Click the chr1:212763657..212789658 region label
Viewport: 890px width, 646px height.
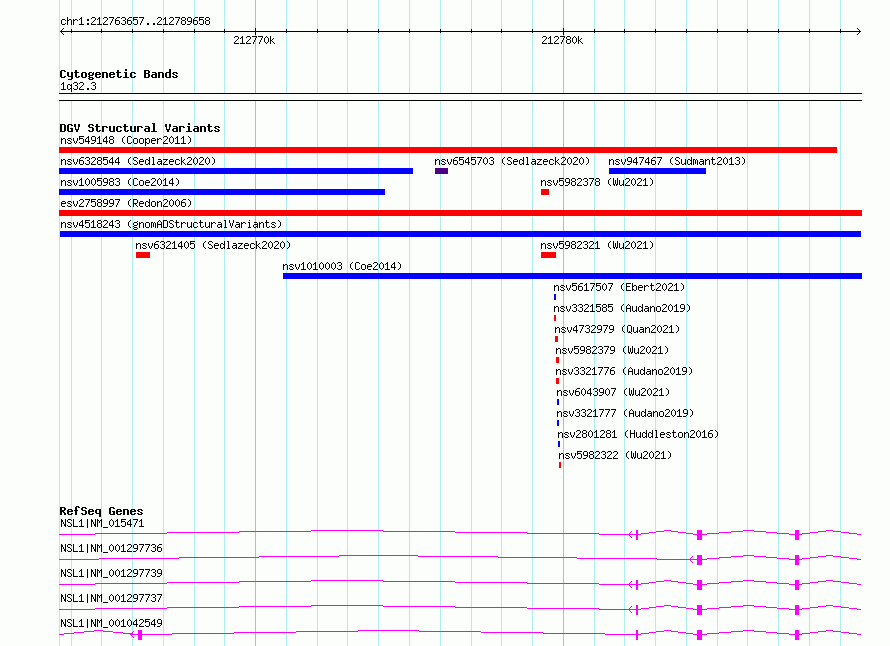point(135,21)
